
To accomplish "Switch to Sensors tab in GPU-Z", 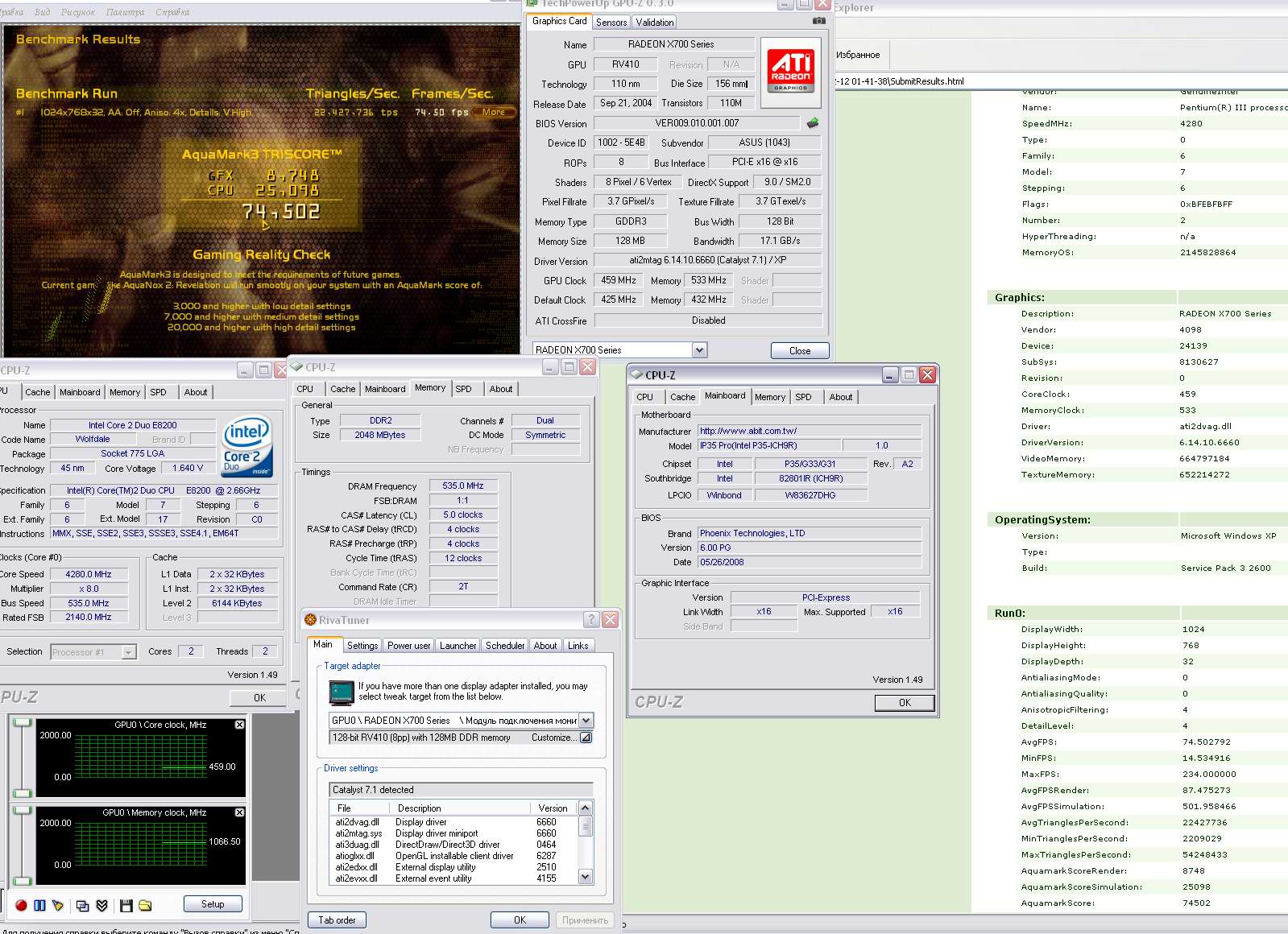I will pyautogui.click(x=611, y=23).
